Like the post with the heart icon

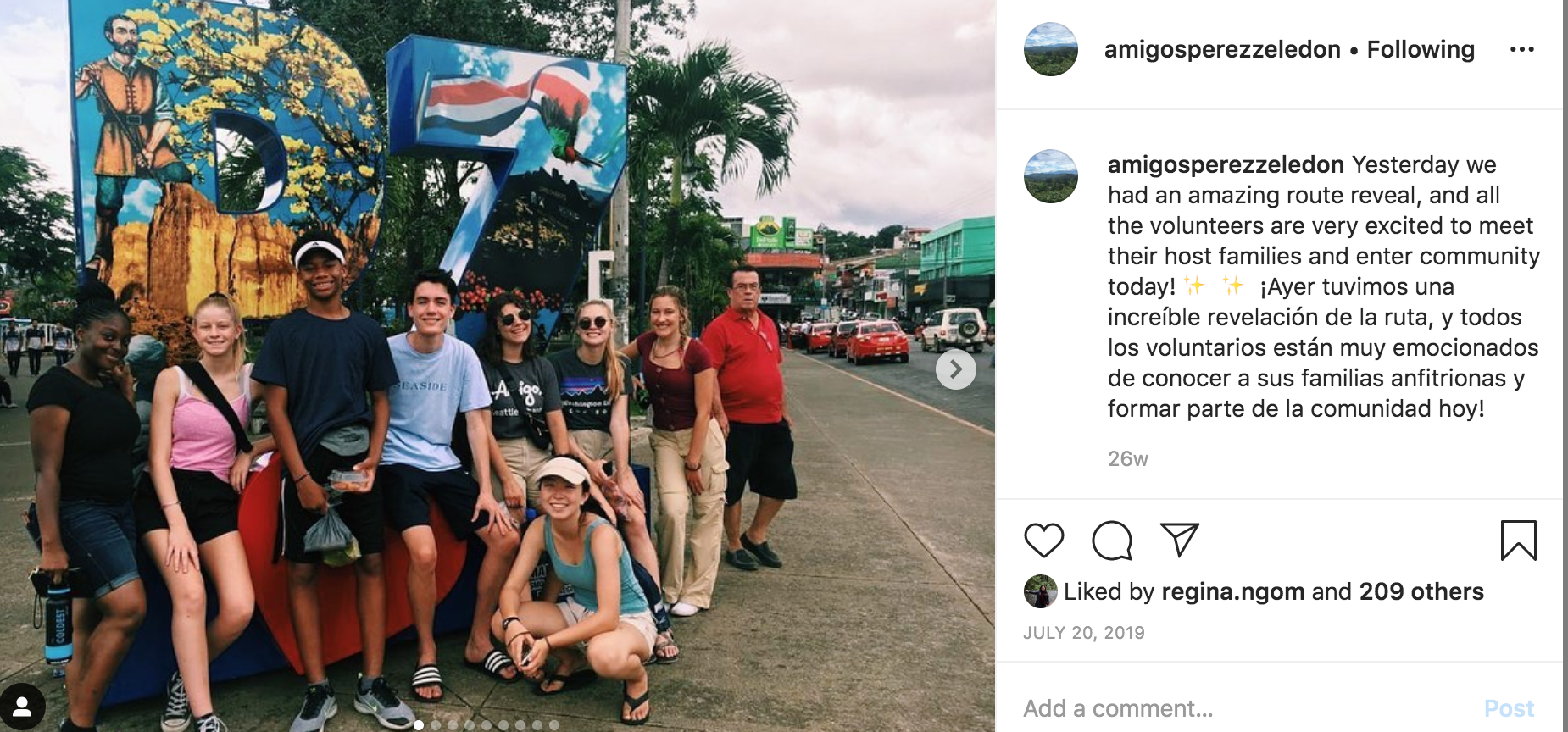1043,541
